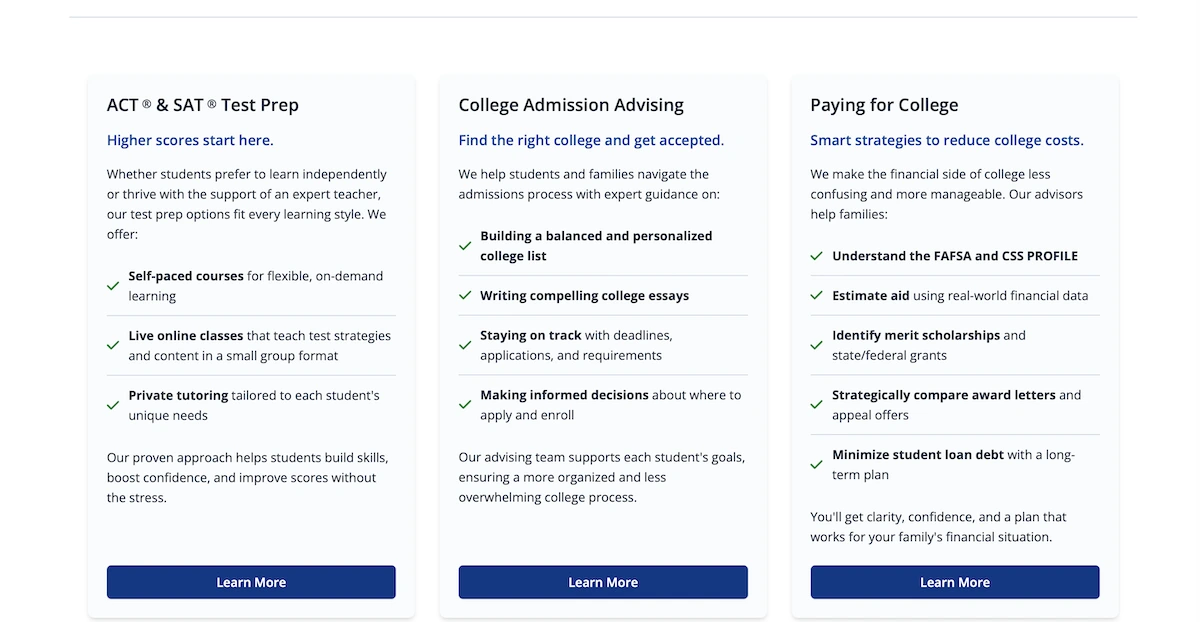Open Learn More for ACT & SAT Test Prep
Screen dimensions: 1200x622
[x=251, y=582]
